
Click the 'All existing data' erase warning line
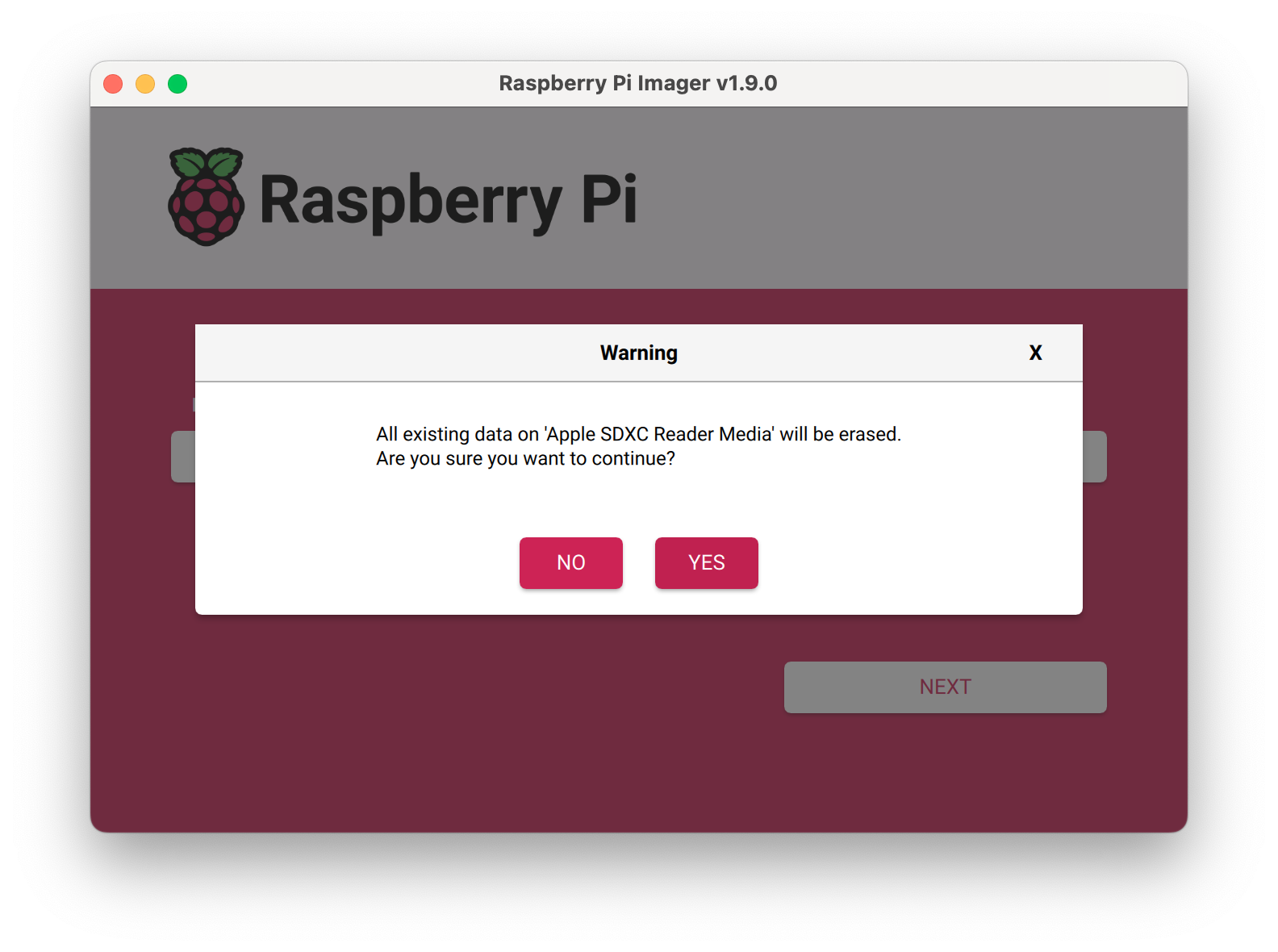click(x=638, y=434)
